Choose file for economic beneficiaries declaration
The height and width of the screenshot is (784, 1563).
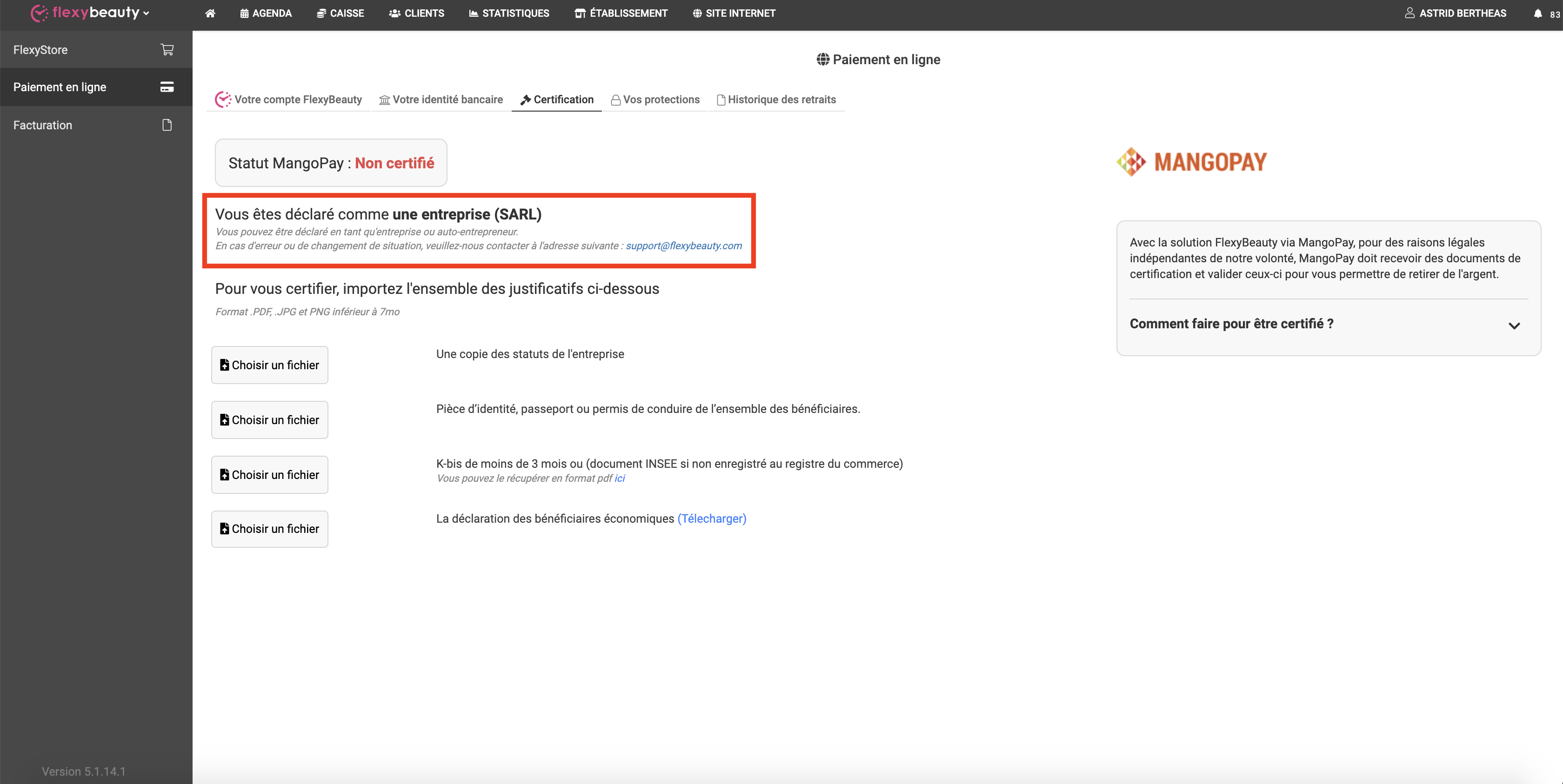pyautogui.click(x=269, y=529)
